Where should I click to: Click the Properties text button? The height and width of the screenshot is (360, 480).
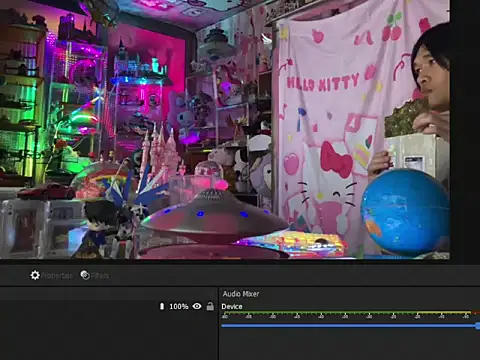(56, 276)
